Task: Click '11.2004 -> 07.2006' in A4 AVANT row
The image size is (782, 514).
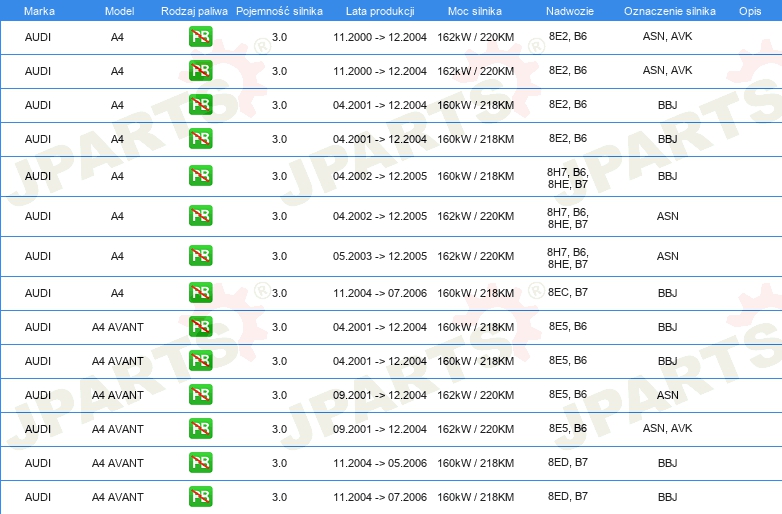Action: coord(380,497)
